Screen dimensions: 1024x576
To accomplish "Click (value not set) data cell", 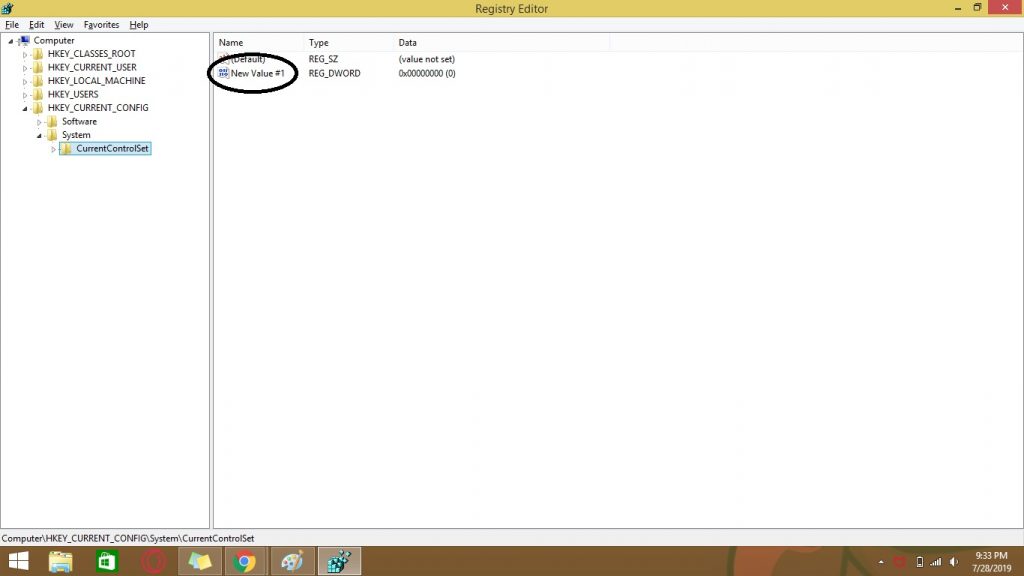I will click(426, 59).
